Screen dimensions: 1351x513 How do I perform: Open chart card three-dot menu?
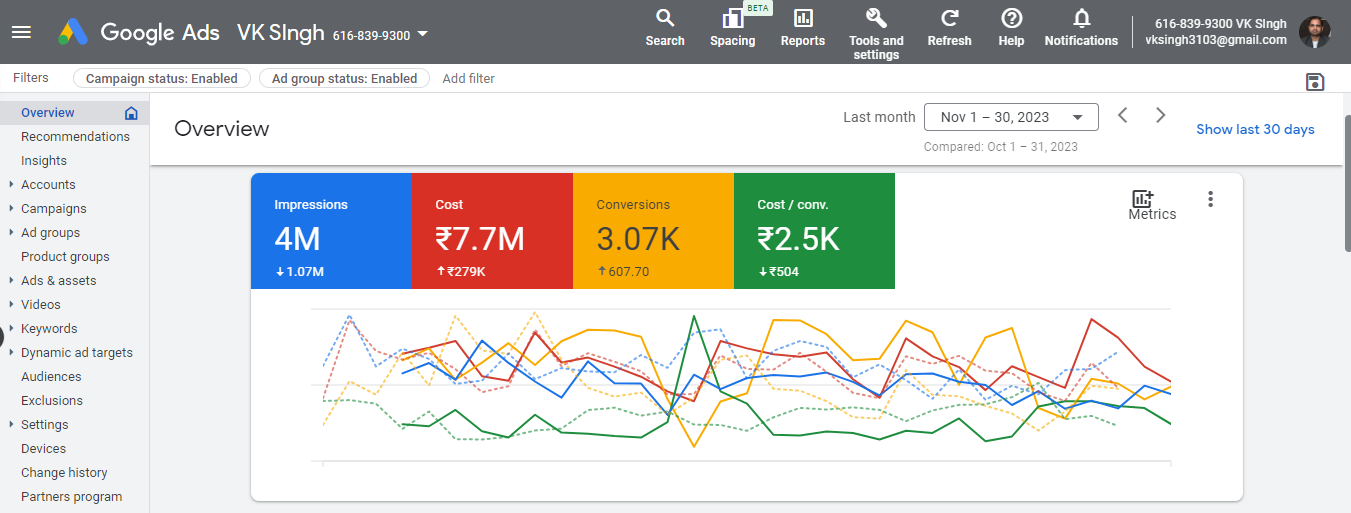[1210, 199]
